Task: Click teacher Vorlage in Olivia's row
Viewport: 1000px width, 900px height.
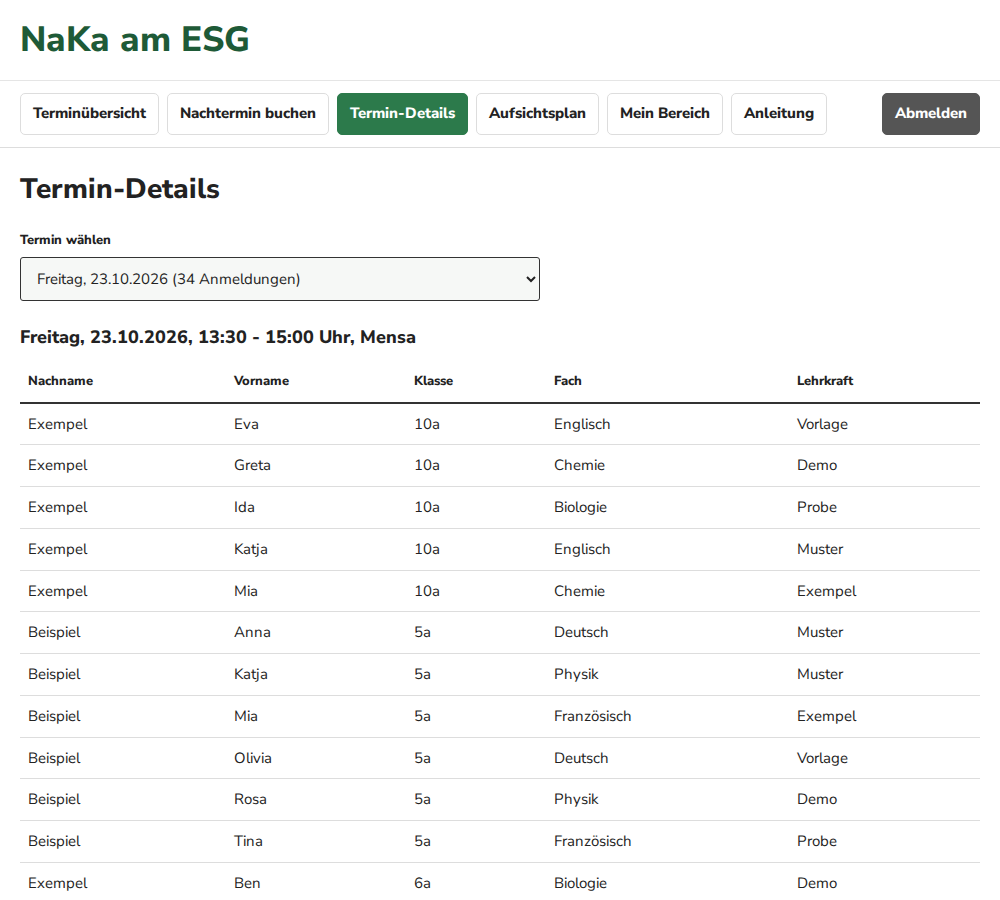Action: 822,758
